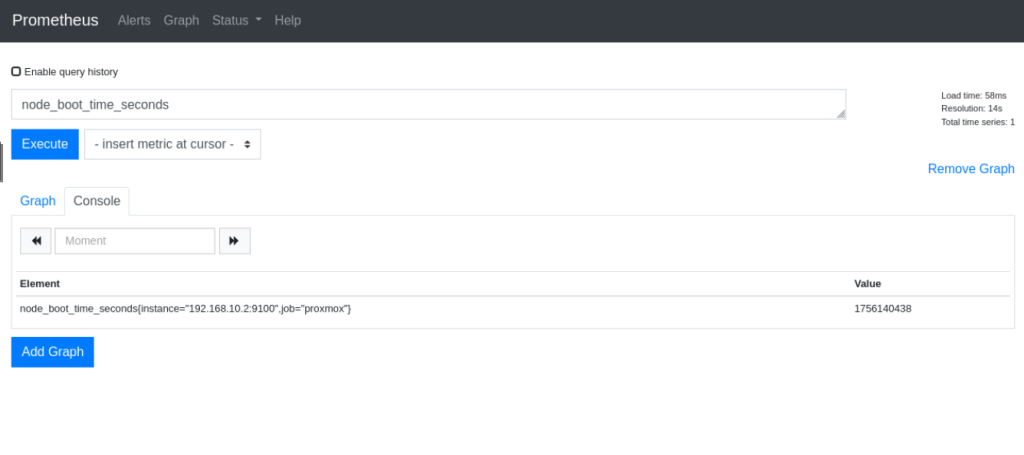Click the Load time: 58ms stat
The image size is (1024, 455).
click(x=974, y=95)
